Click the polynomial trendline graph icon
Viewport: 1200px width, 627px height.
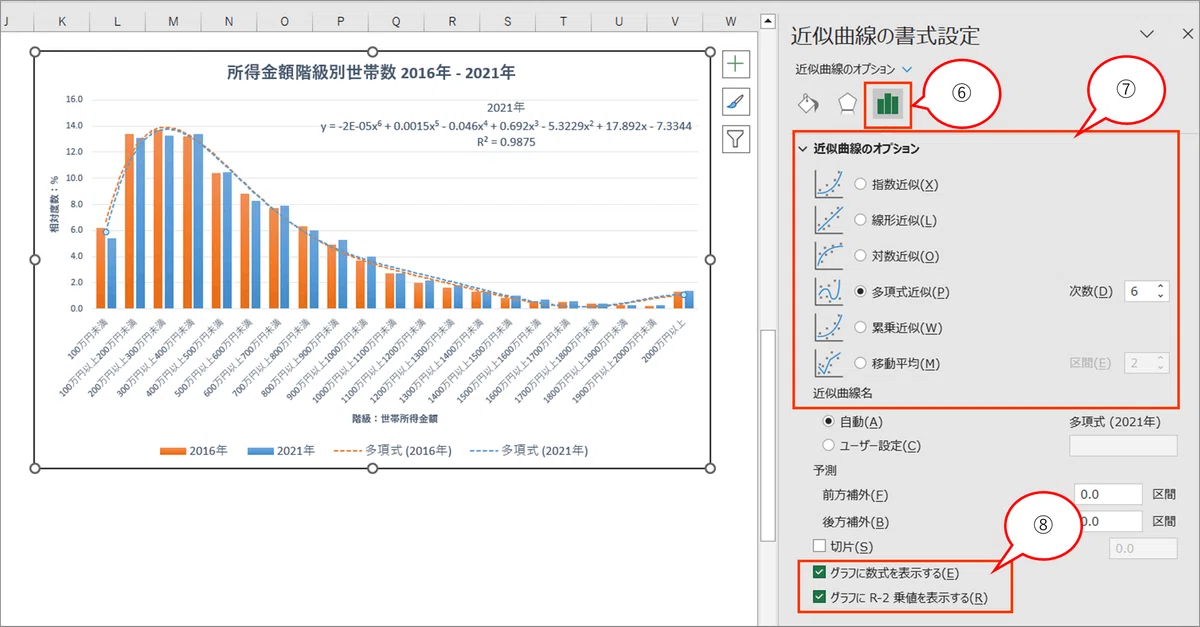[829, 292]
